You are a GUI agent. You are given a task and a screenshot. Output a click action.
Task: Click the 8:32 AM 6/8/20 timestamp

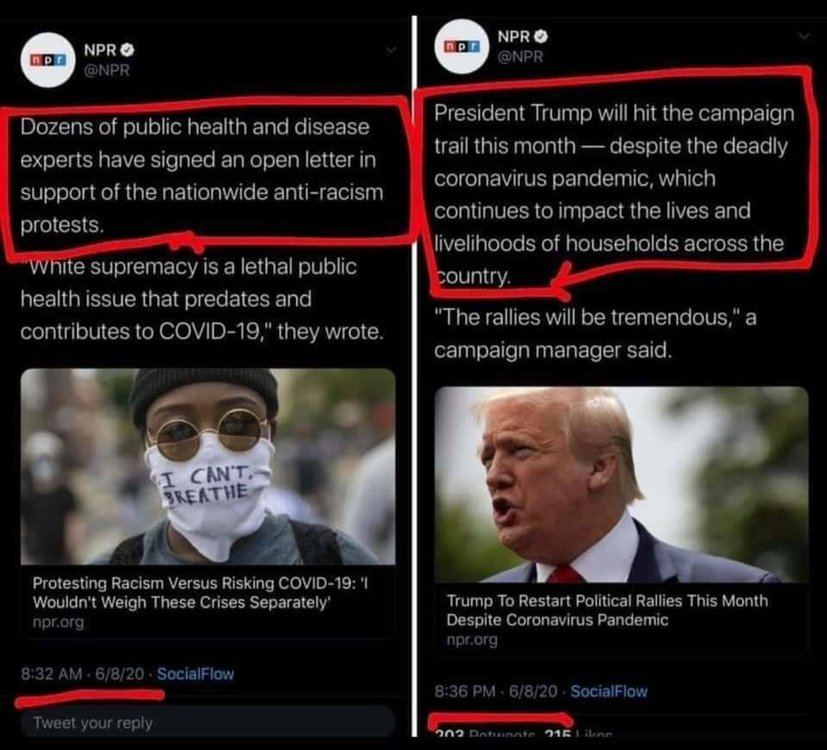click(82, 674)
